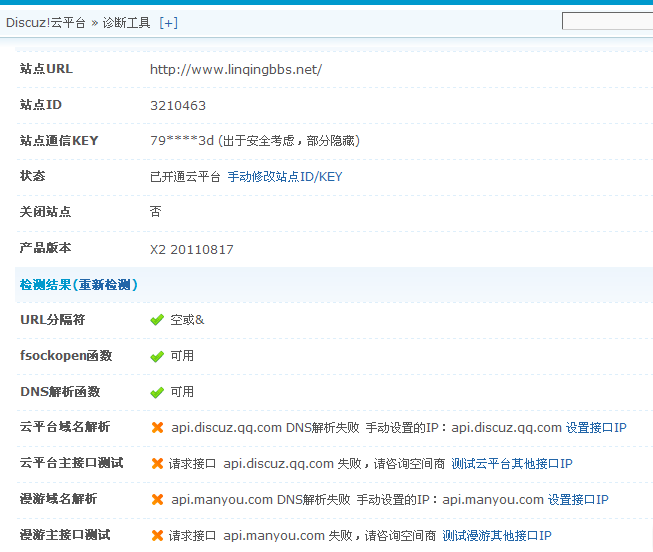
Task: Click 可用 in the fsockopen函数 row
Action: coord(182,356)
